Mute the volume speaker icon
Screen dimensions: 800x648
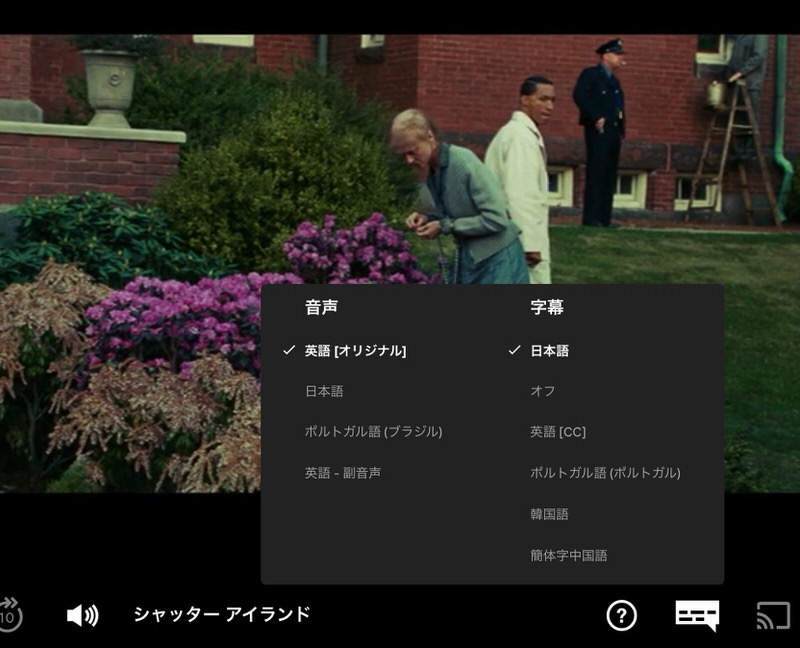tap(82, 615)
